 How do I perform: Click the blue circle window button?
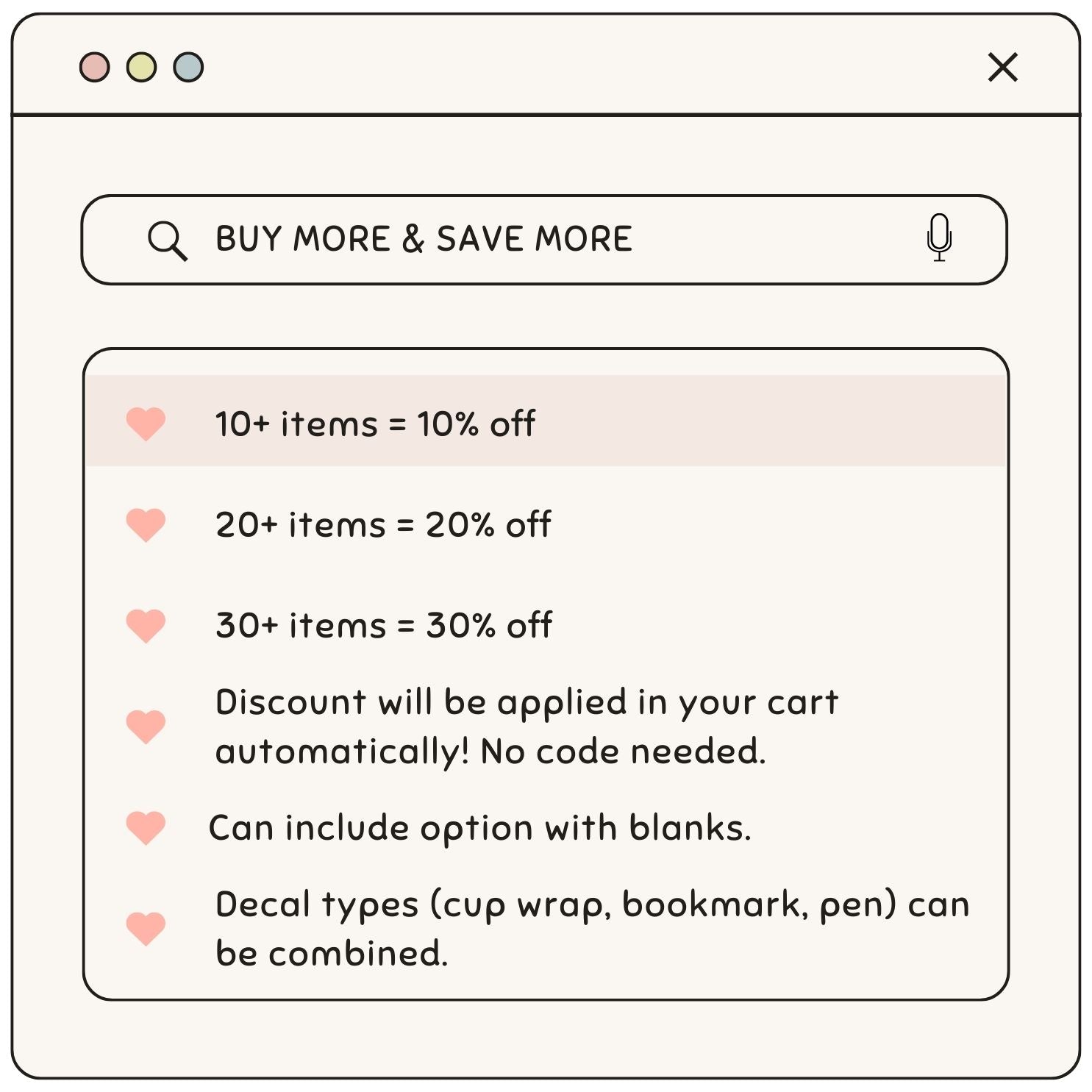188,67
